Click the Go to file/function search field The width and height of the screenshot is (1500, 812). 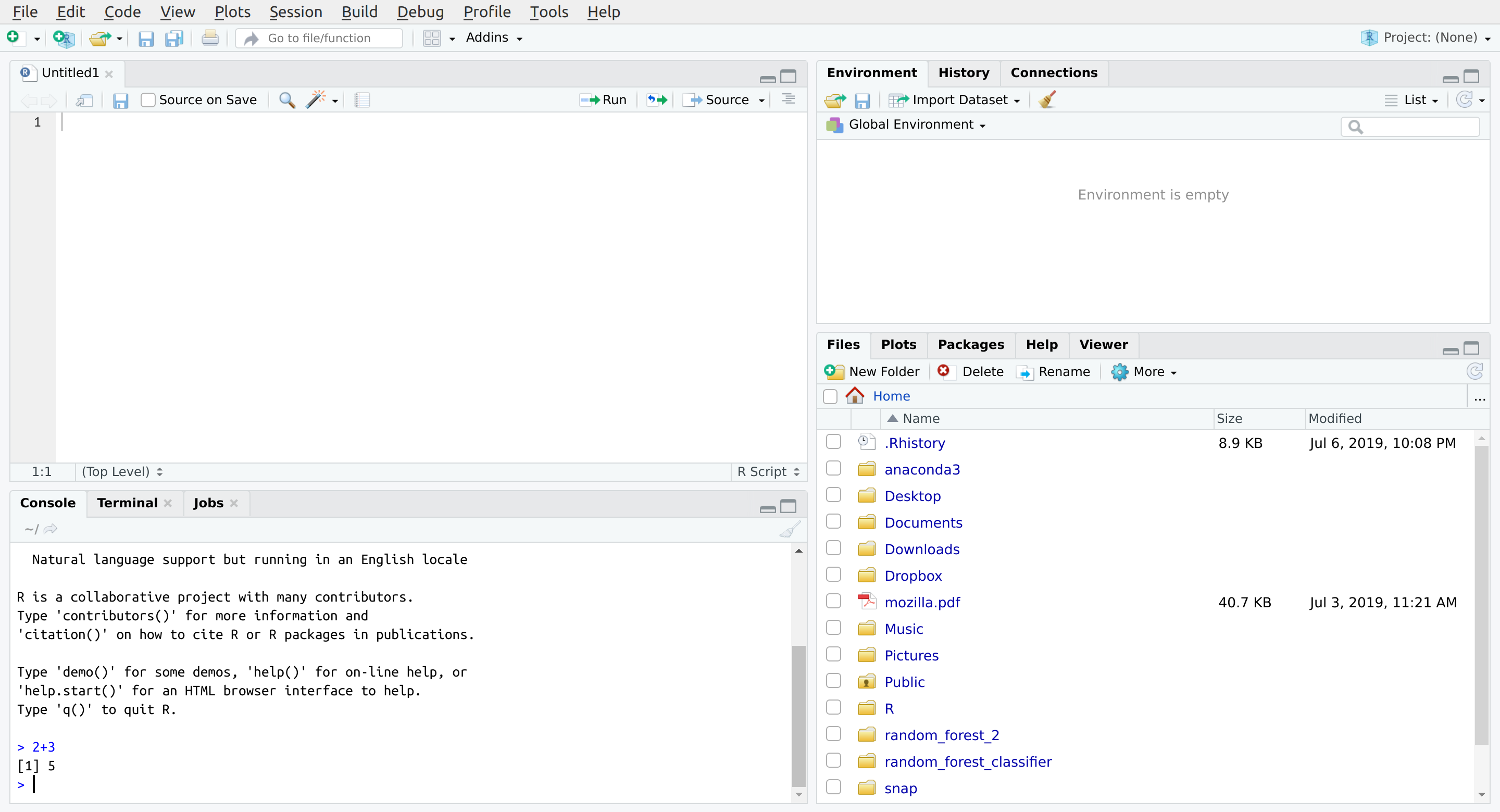coord(319,39)
